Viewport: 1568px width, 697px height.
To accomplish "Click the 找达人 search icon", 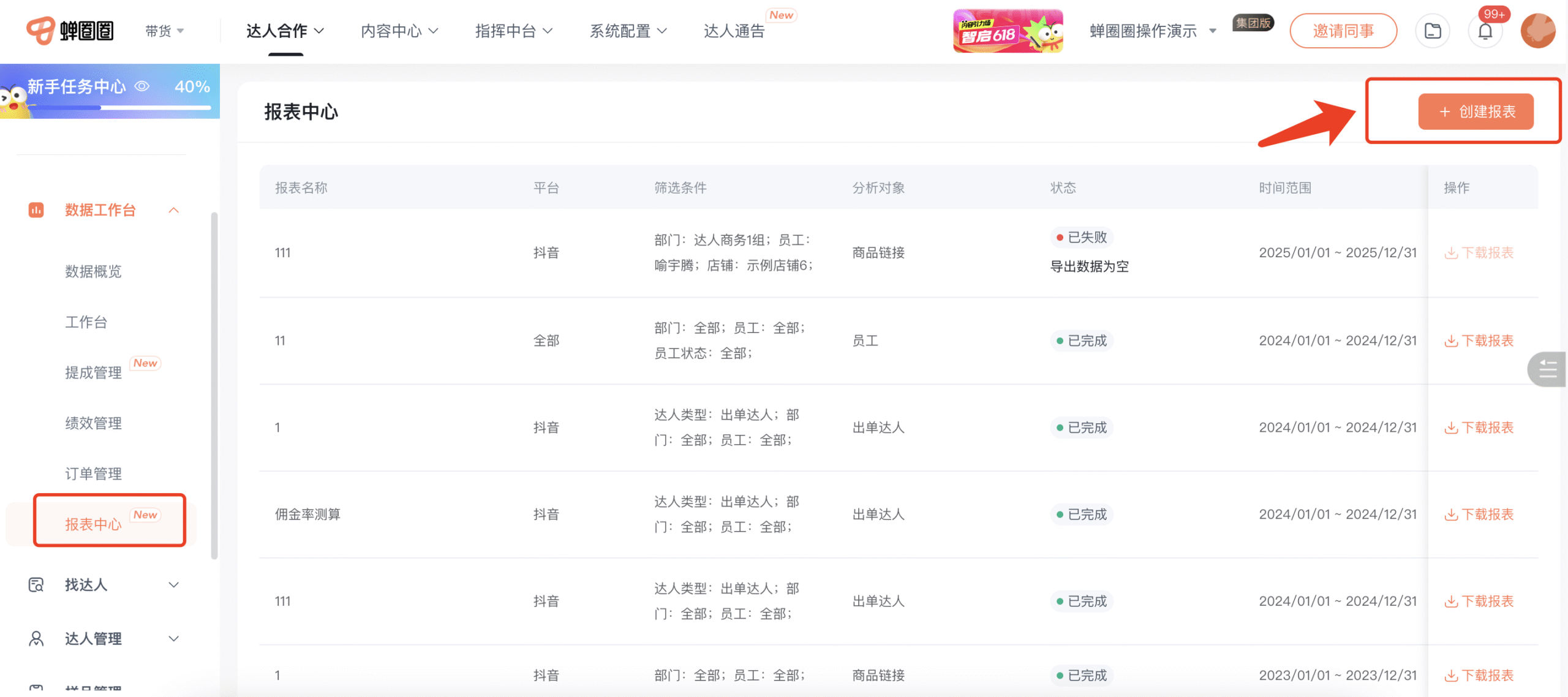I will (x=36, y=585).
